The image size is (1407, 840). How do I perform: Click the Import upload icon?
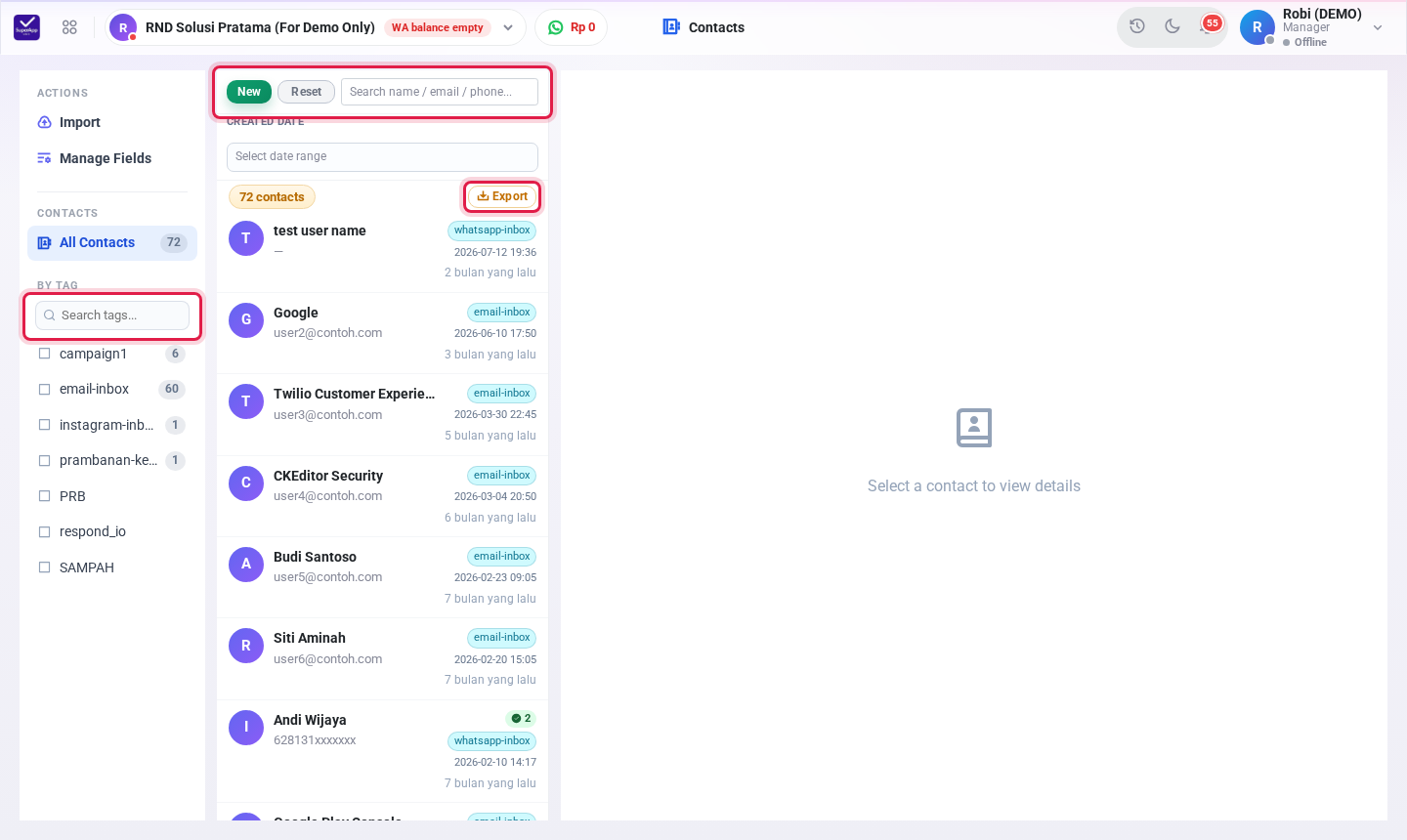coord(44,122)
